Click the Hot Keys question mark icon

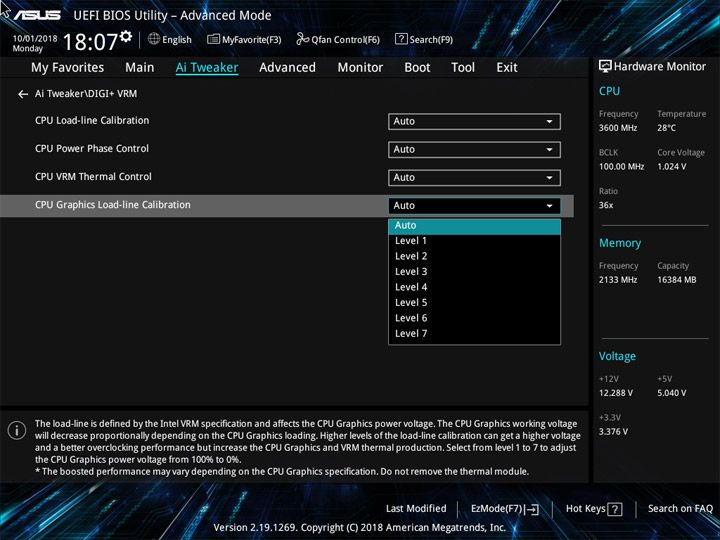(615, 509)
